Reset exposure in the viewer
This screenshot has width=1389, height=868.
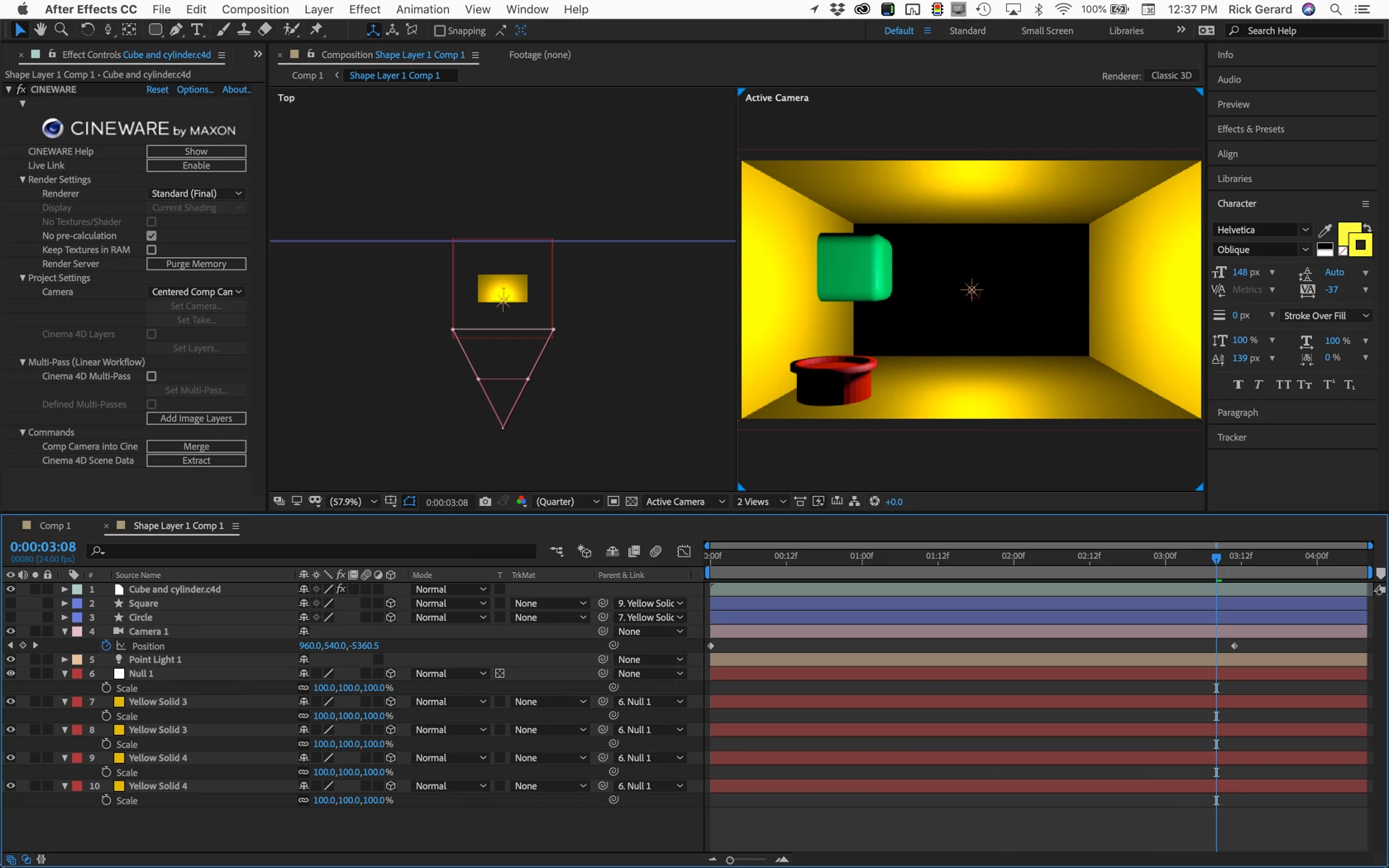coord(875,502)
